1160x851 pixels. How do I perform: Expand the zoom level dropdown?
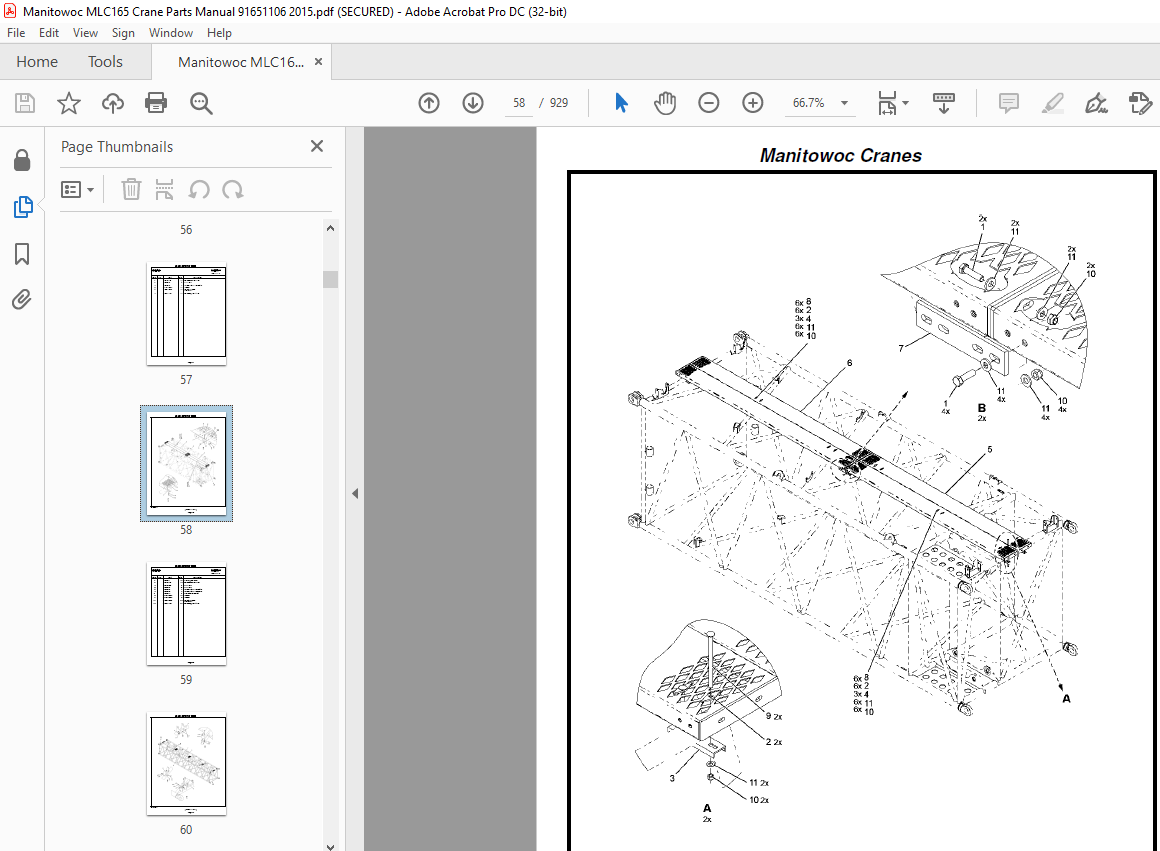pos(844,103)
